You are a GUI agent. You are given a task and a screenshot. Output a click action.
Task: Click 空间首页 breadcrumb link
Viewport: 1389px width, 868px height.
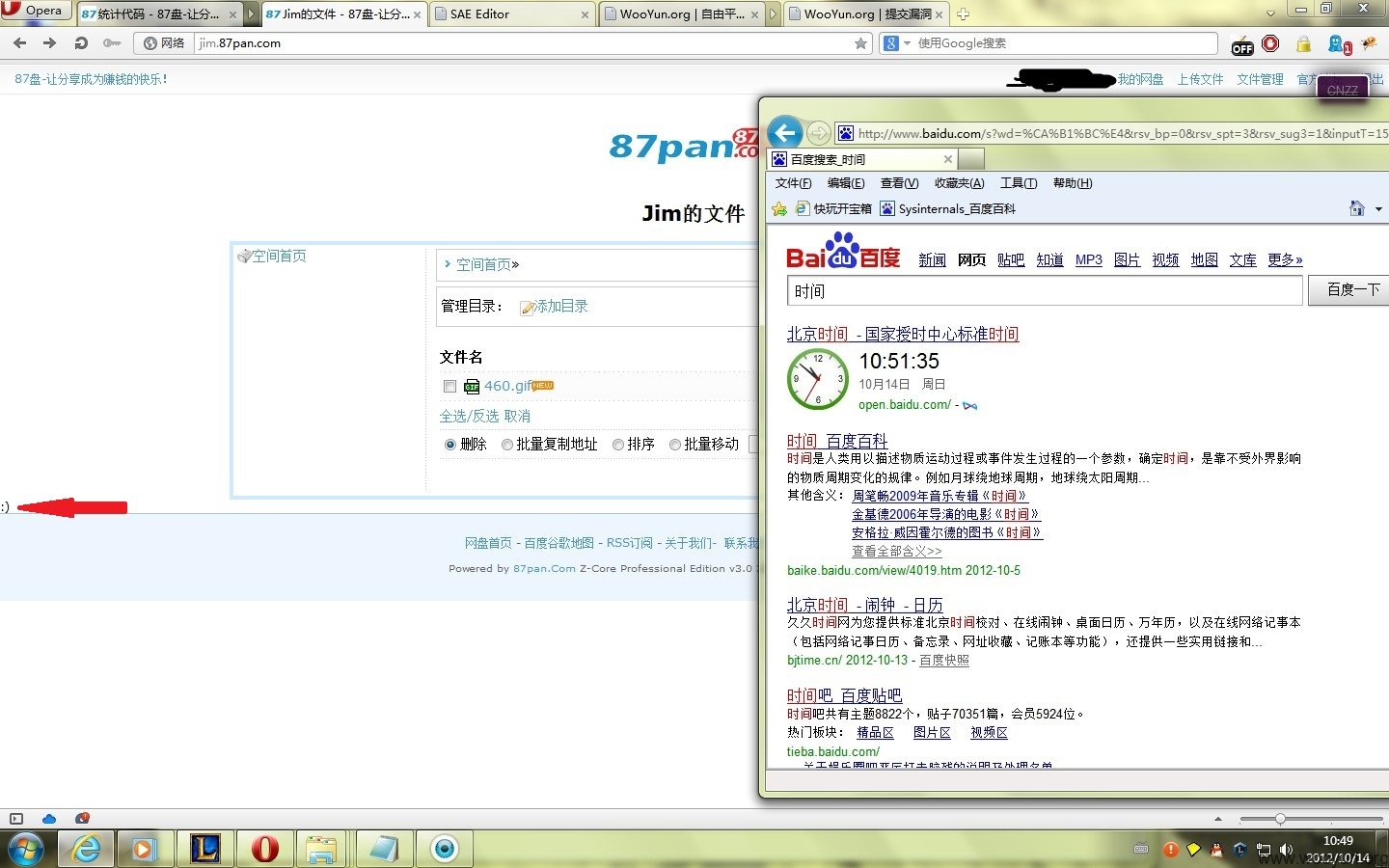[483, 264]
